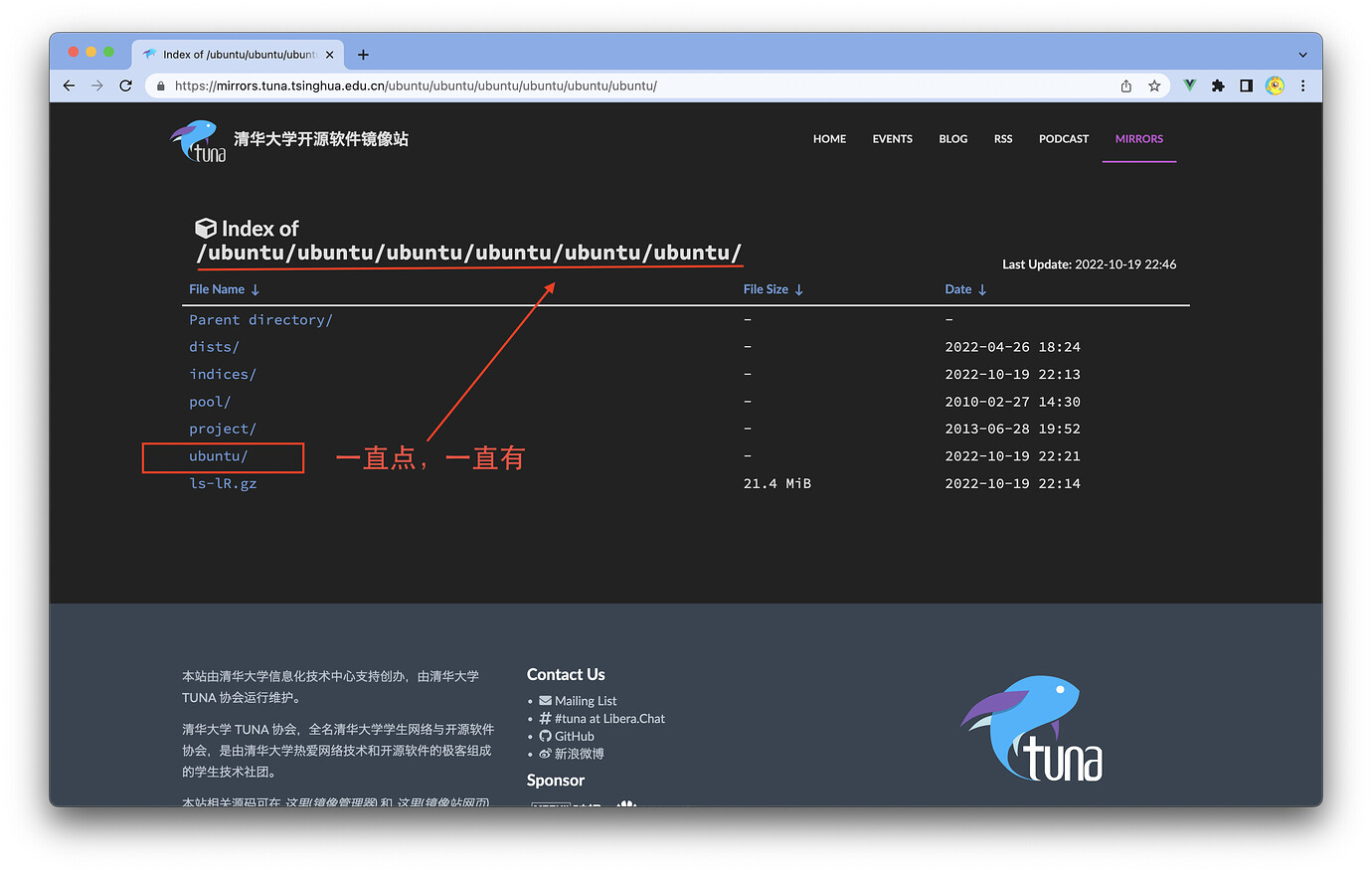Sort listing by File Size
The image size is (1372, 871).
click(773, 289)
